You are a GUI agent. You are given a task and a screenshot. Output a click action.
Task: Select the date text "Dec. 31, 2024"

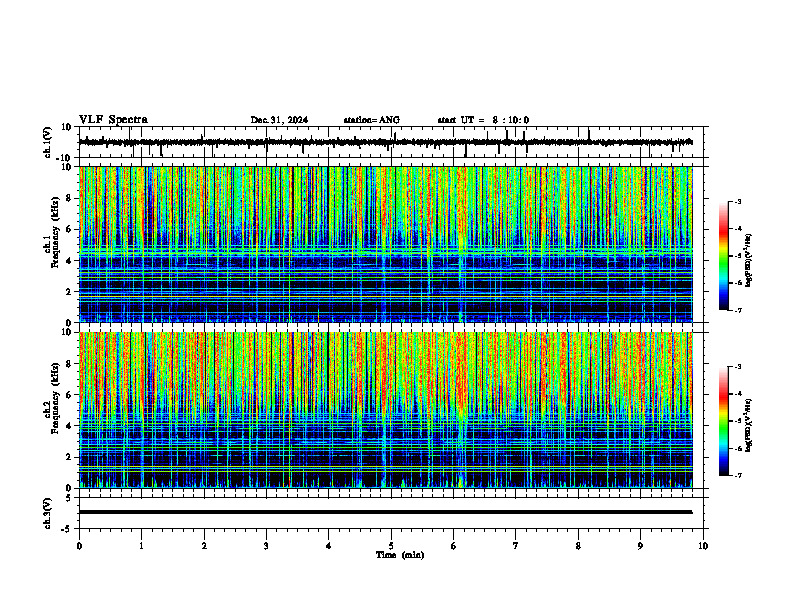(x=279, y=120)
